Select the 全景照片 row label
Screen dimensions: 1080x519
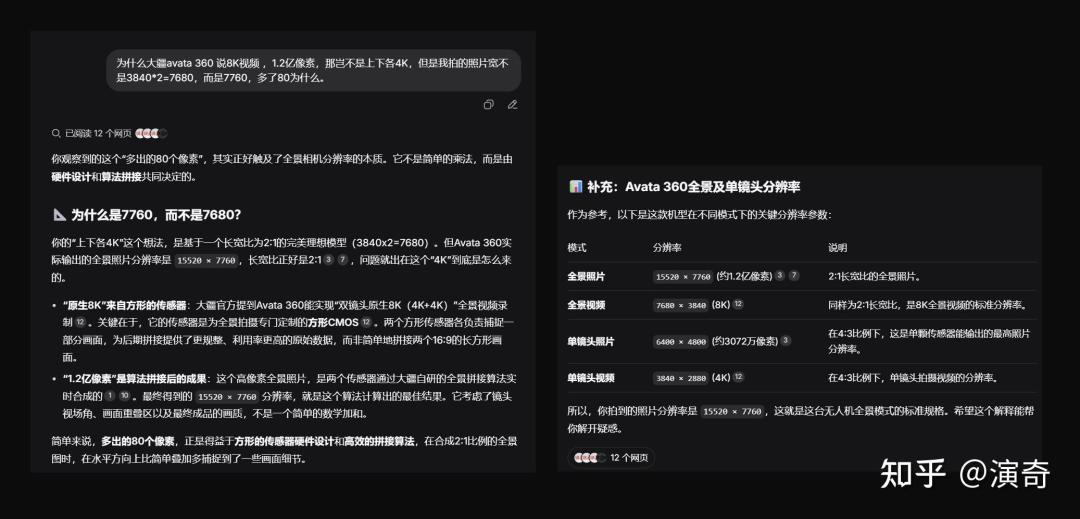[586, 276]
